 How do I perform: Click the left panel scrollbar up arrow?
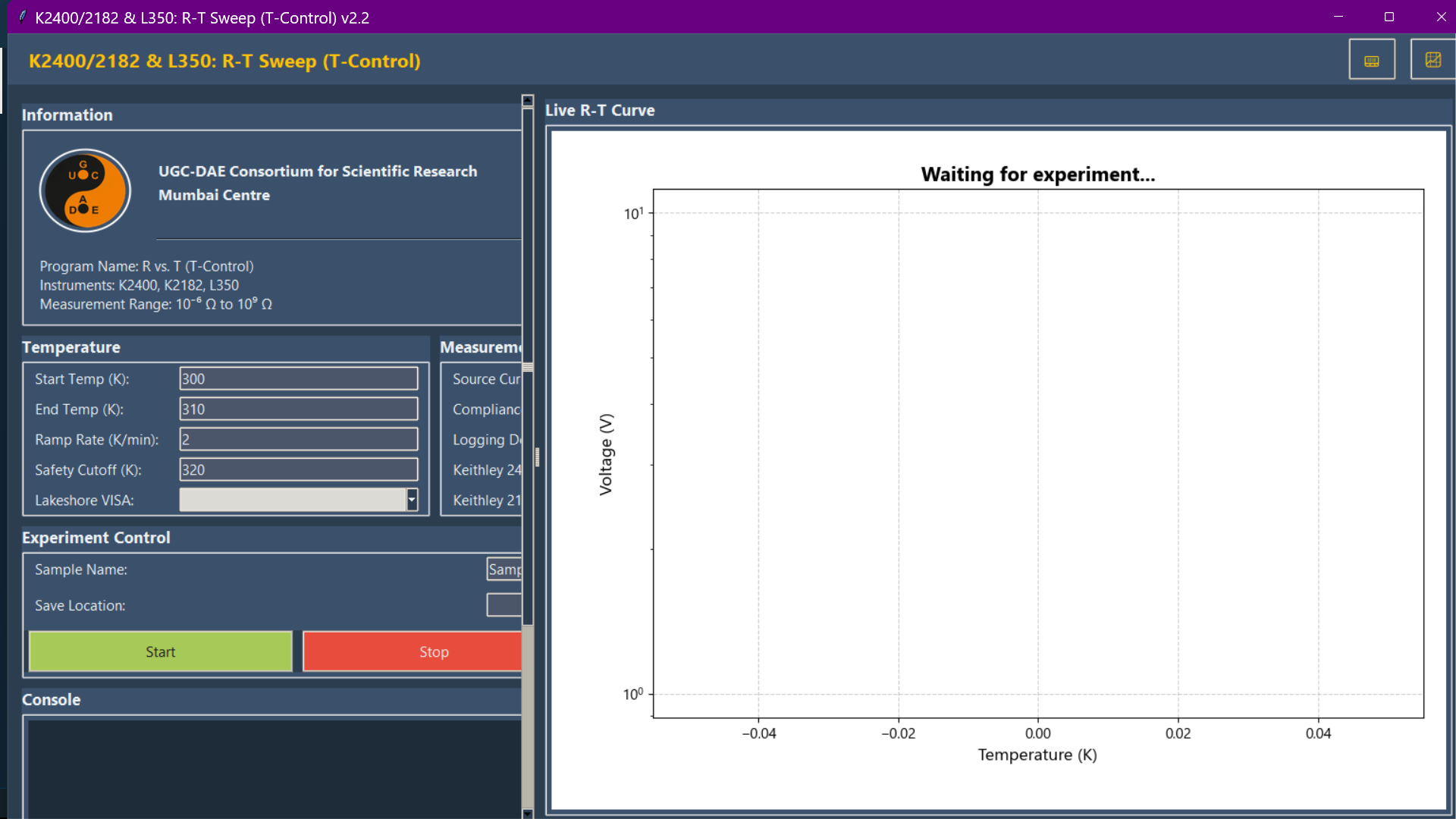point(528,101)
